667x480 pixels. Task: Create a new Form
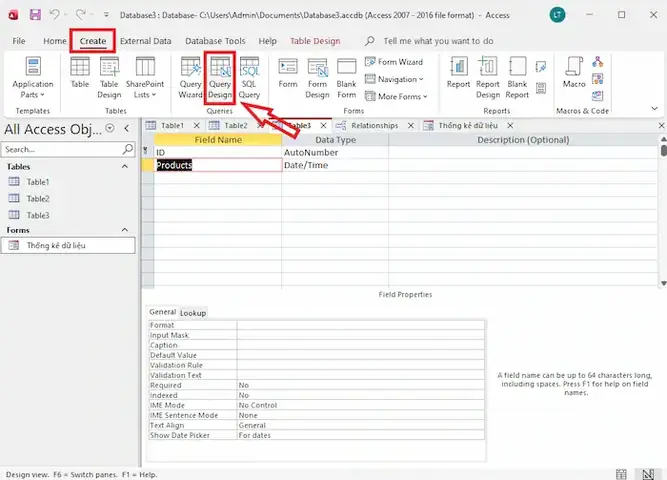[288, 72]
